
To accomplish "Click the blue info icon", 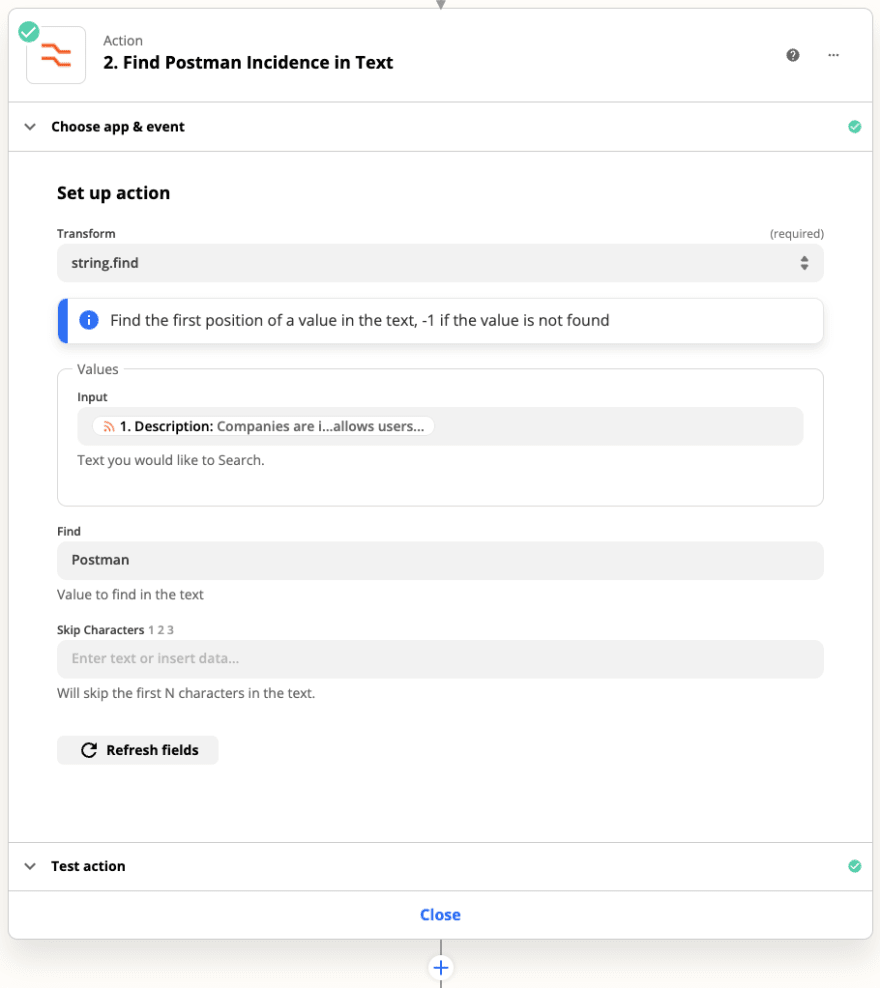I will 89,320.
